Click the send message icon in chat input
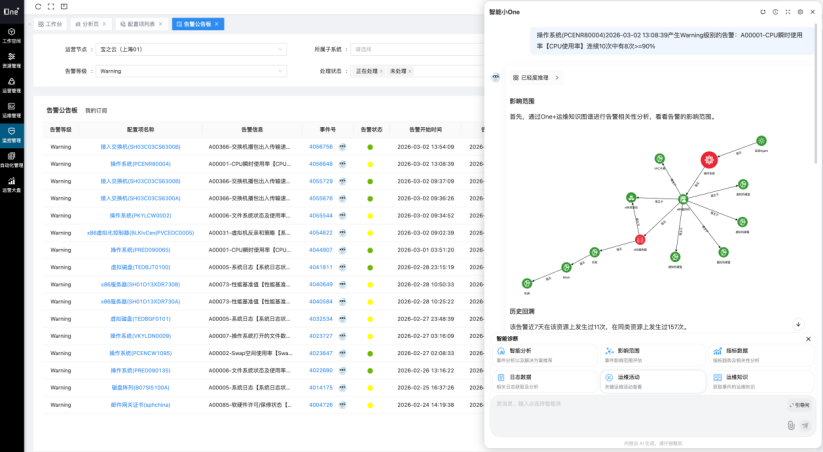Image resolution: width=823 pixels, height=452 pixels. point(805,425)
